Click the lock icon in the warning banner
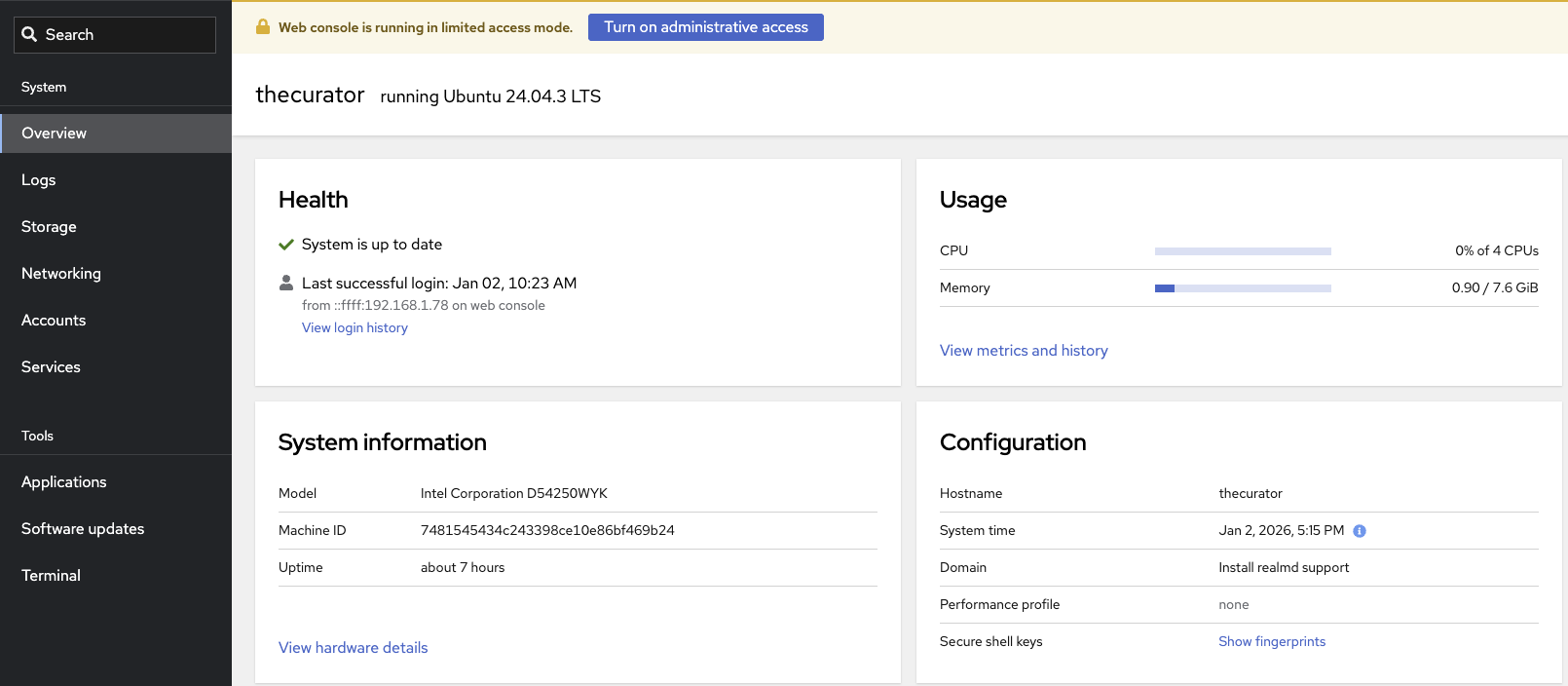 (x=263, y=27)
